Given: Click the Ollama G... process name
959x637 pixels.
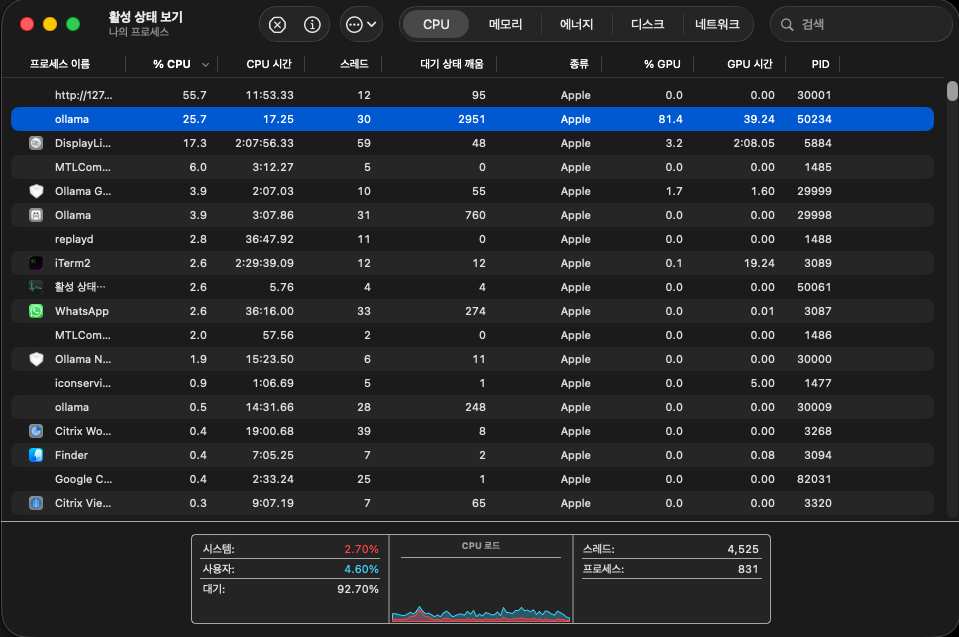Looking at the screenshot, I should pyautogui.click(x=83, y=191).
